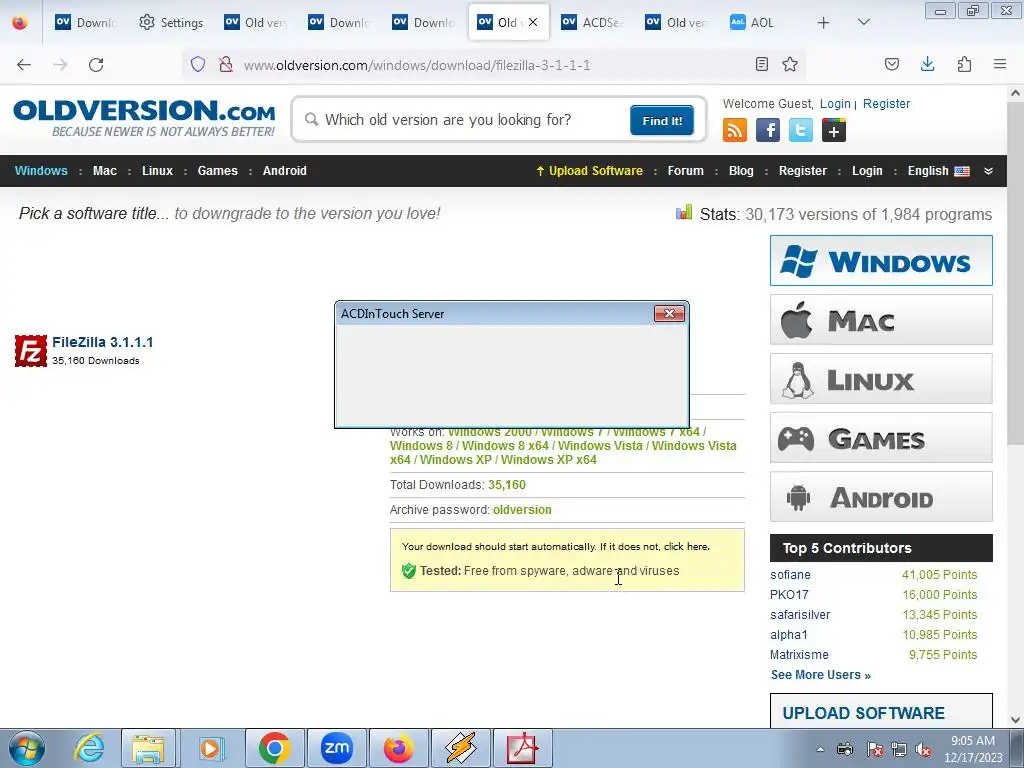1024x768 pixels.
Task: Click the OldVersion.com site logo
Action: coord(144,118)
